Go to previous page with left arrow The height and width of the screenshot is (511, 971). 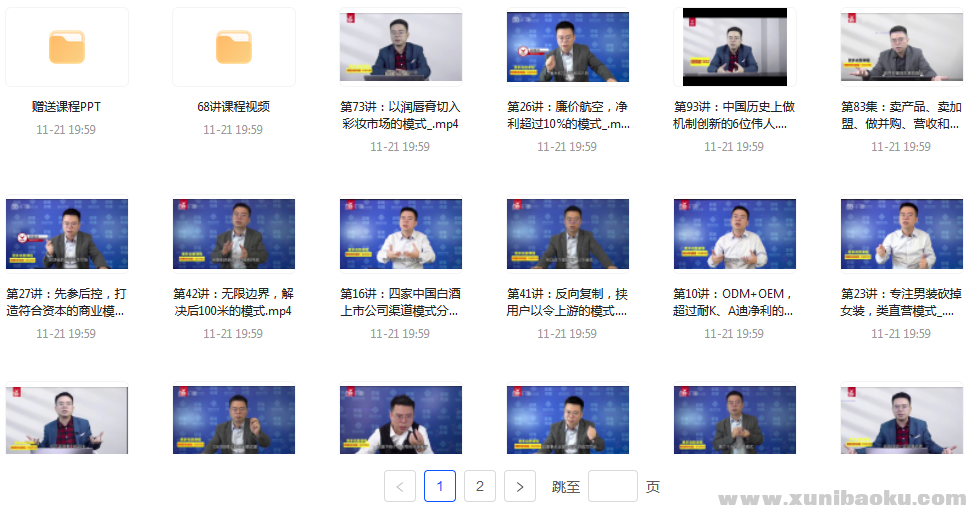[x=400, y=487]
